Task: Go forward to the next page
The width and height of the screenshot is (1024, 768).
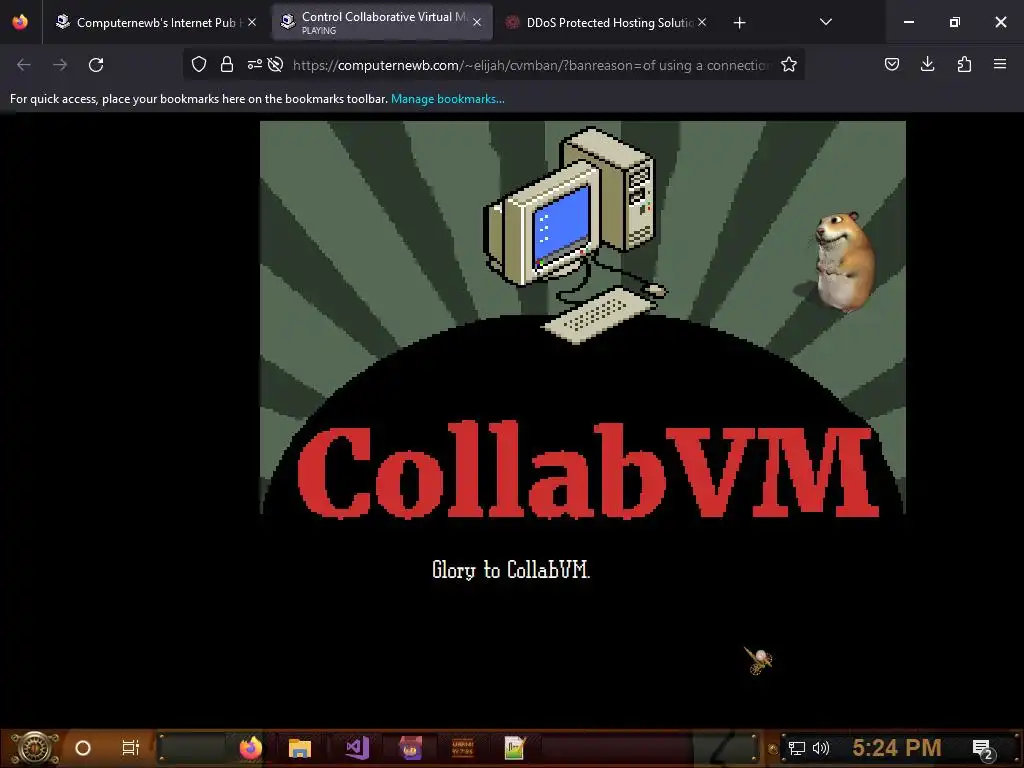Action: pos(60,65)
